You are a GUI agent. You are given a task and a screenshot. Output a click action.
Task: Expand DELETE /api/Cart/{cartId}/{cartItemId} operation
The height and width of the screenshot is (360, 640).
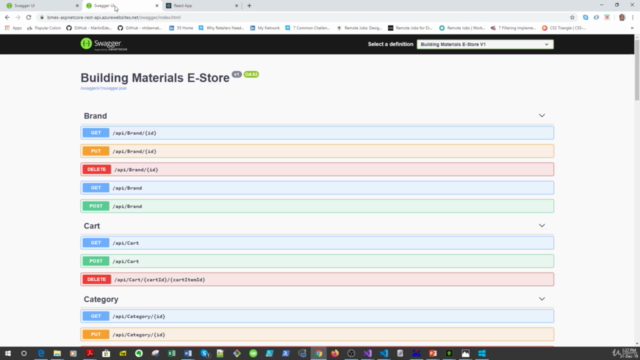pos(317,280)
